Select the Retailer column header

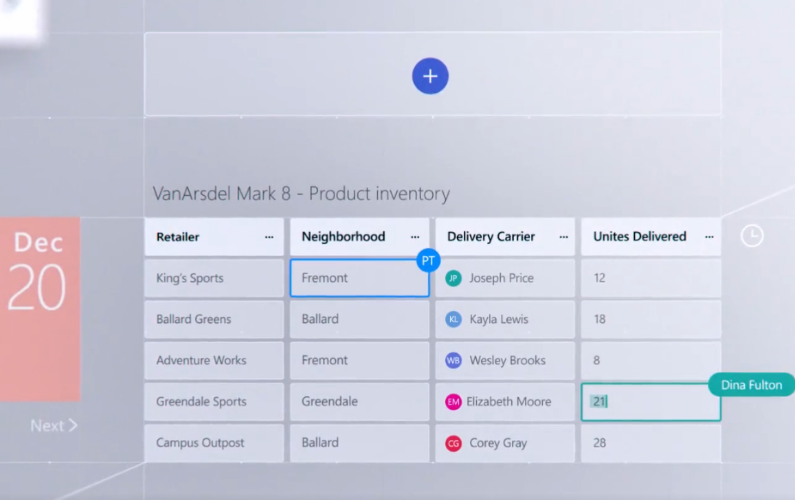[x=214, y=237]
